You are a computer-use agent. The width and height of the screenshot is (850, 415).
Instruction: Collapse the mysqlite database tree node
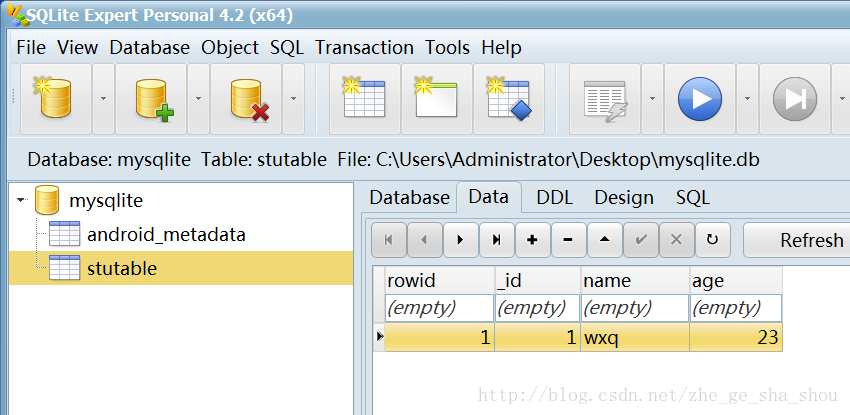point(21,200)
